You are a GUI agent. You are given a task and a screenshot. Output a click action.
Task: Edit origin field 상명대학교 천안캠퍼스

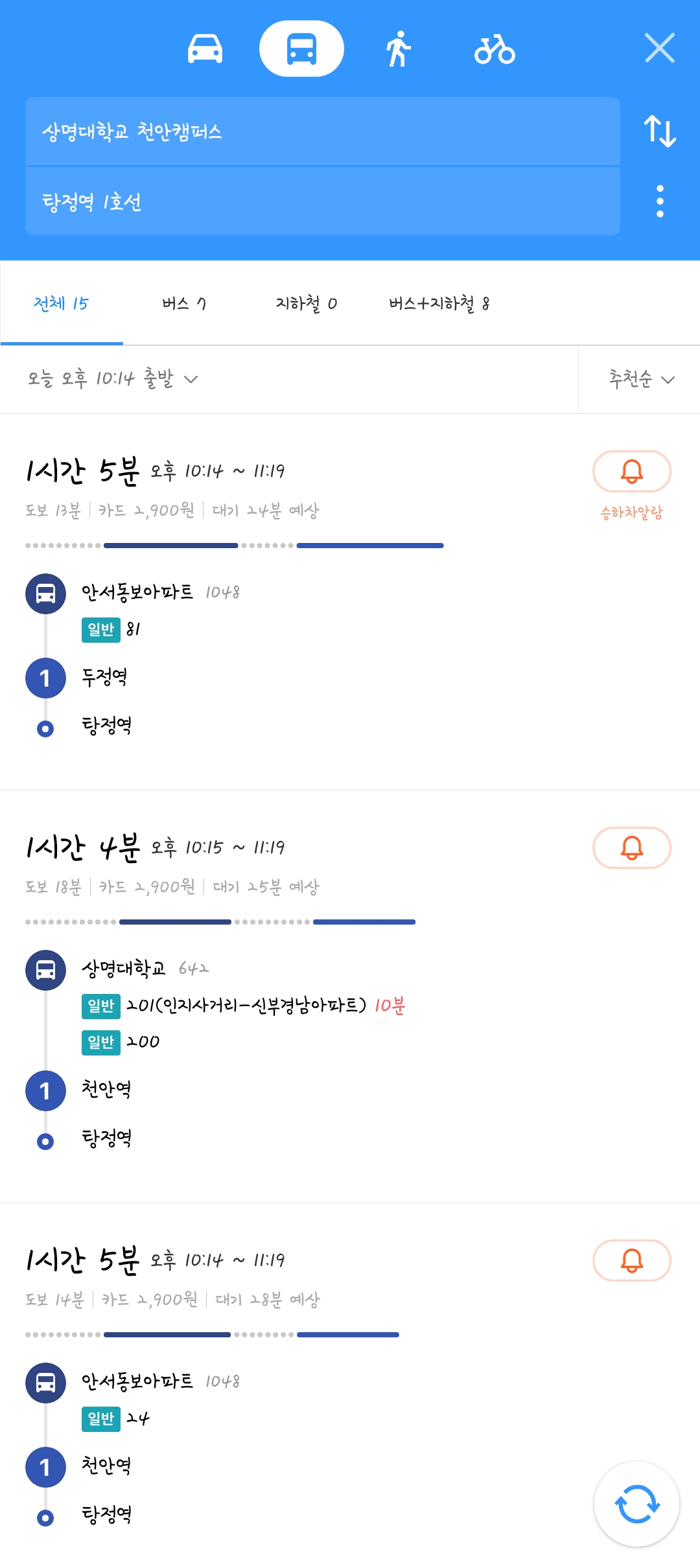tap(322, 132)
